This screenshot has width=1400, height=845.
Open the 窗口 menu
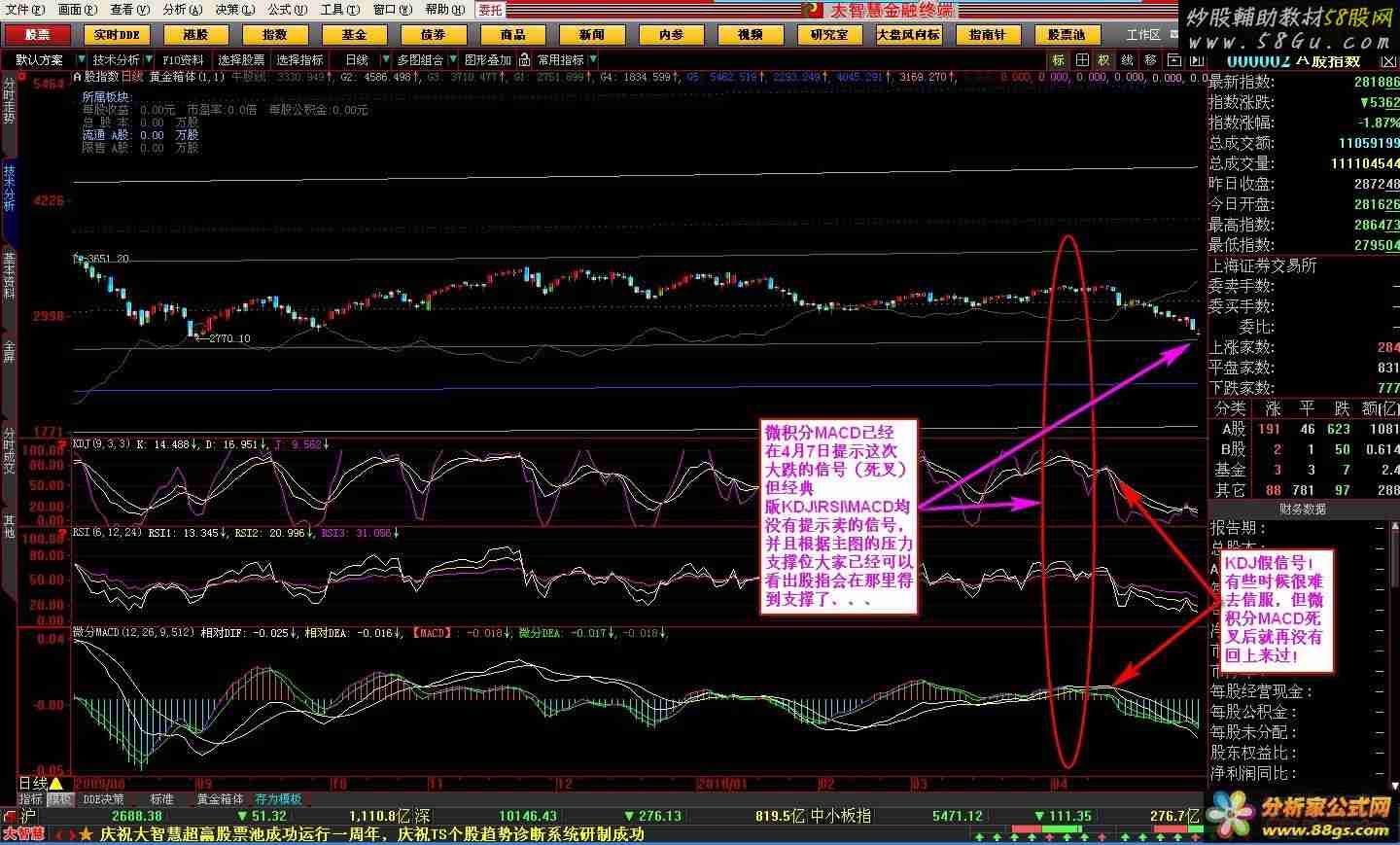coord(392,10)
